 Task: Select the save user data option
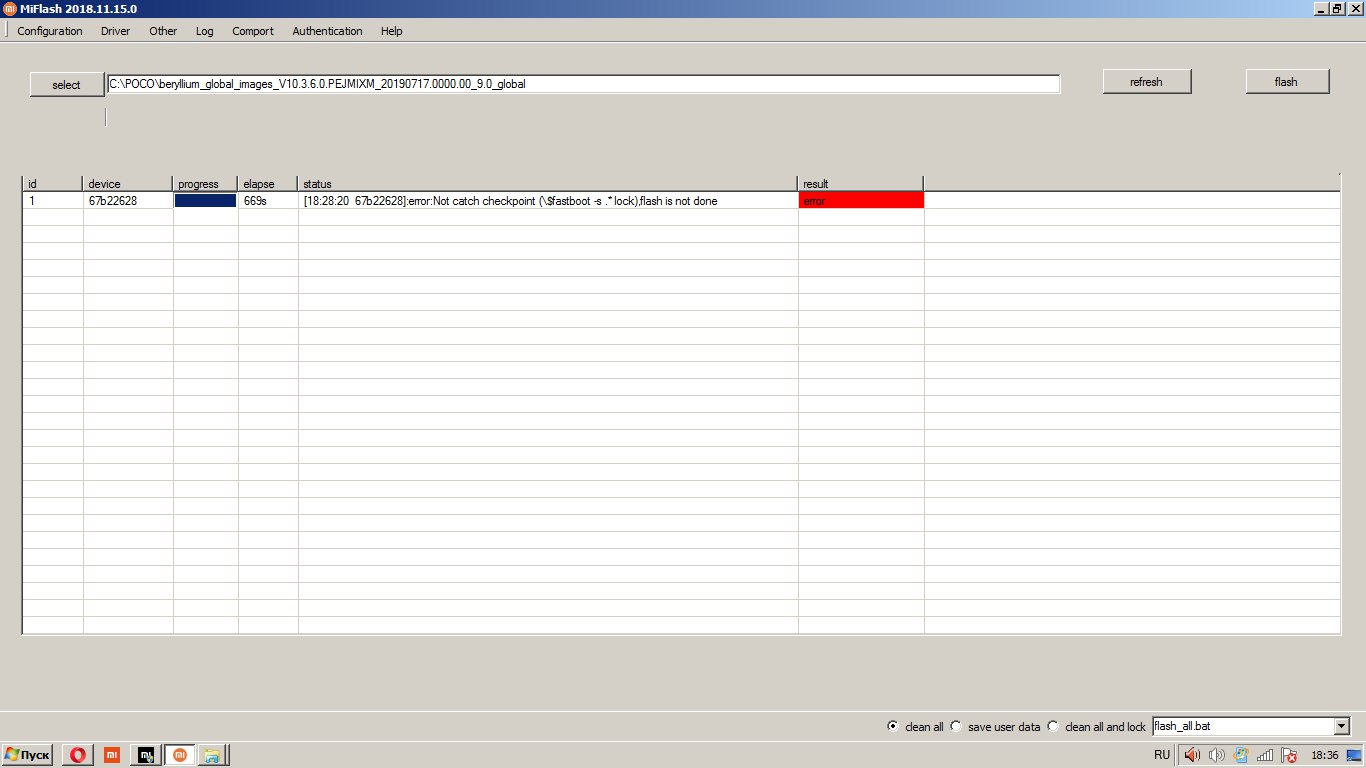point(956,727)
